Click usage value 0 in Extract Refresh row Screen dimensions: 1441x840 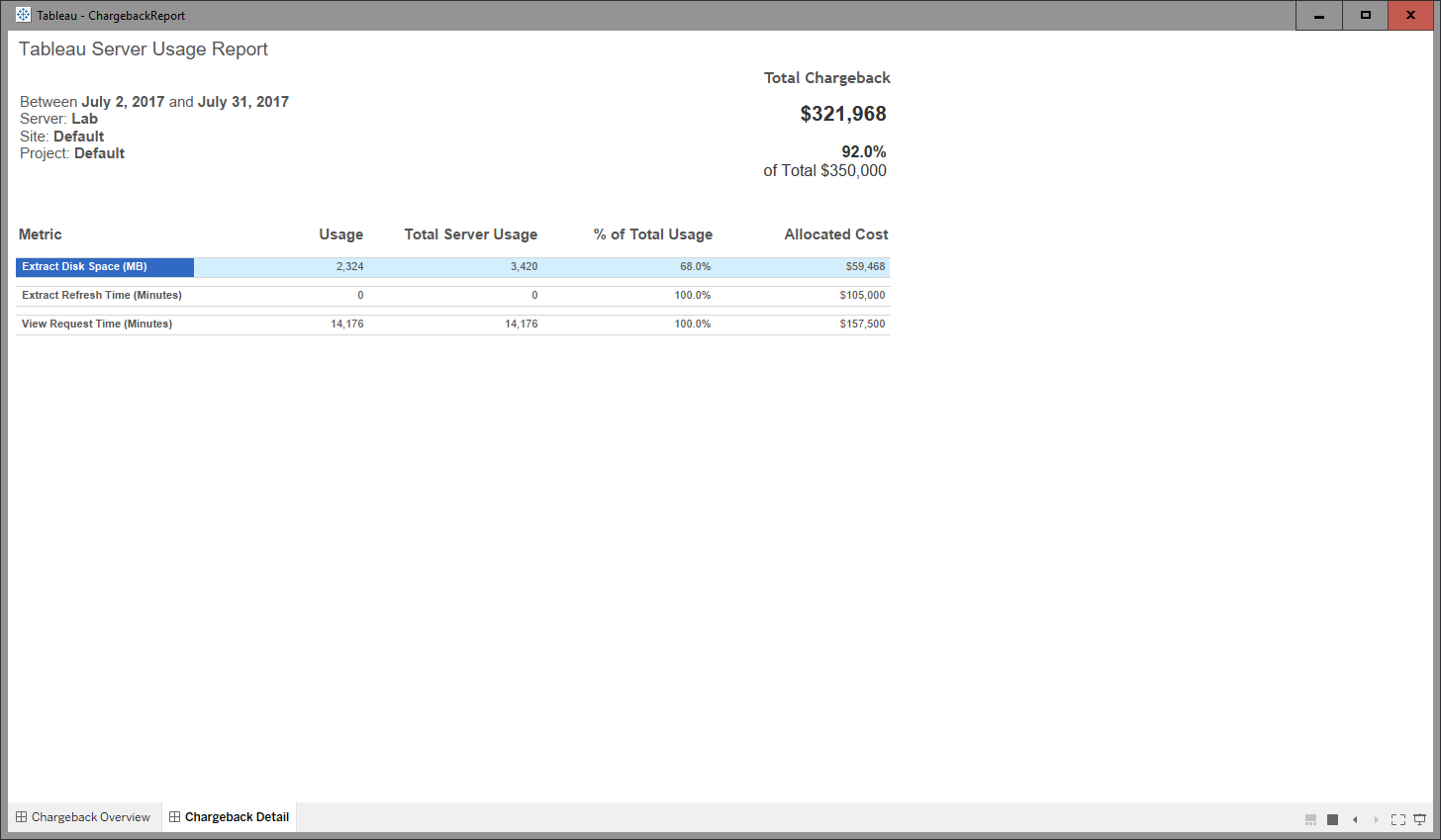click(360, 295)
